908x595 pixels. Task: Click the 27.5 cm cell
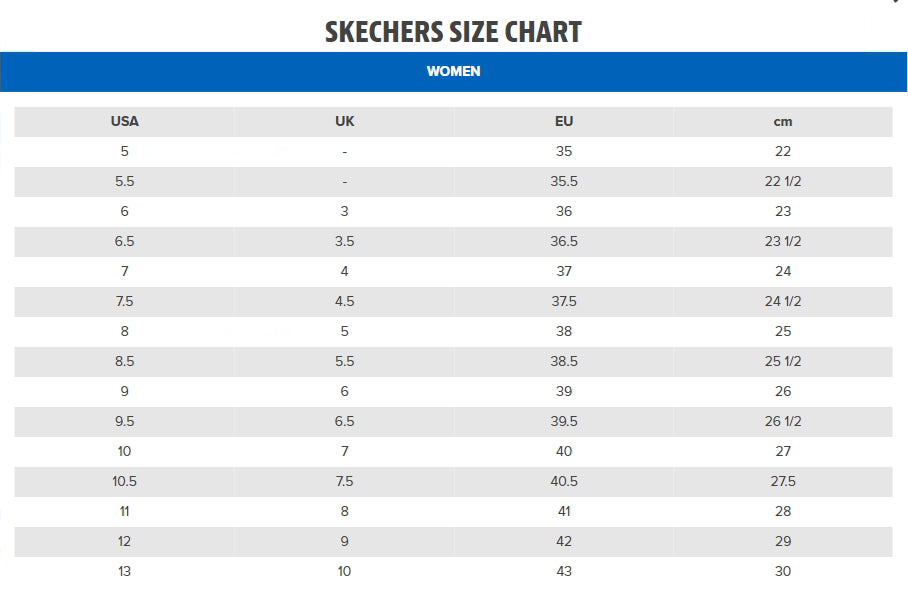pos(782,482)
